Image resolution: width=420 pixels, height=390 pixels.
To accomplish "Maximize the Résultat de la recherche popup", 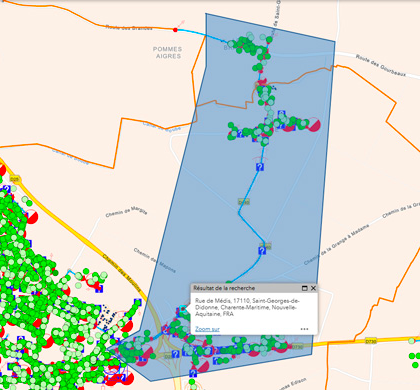I will pos(304,288).
